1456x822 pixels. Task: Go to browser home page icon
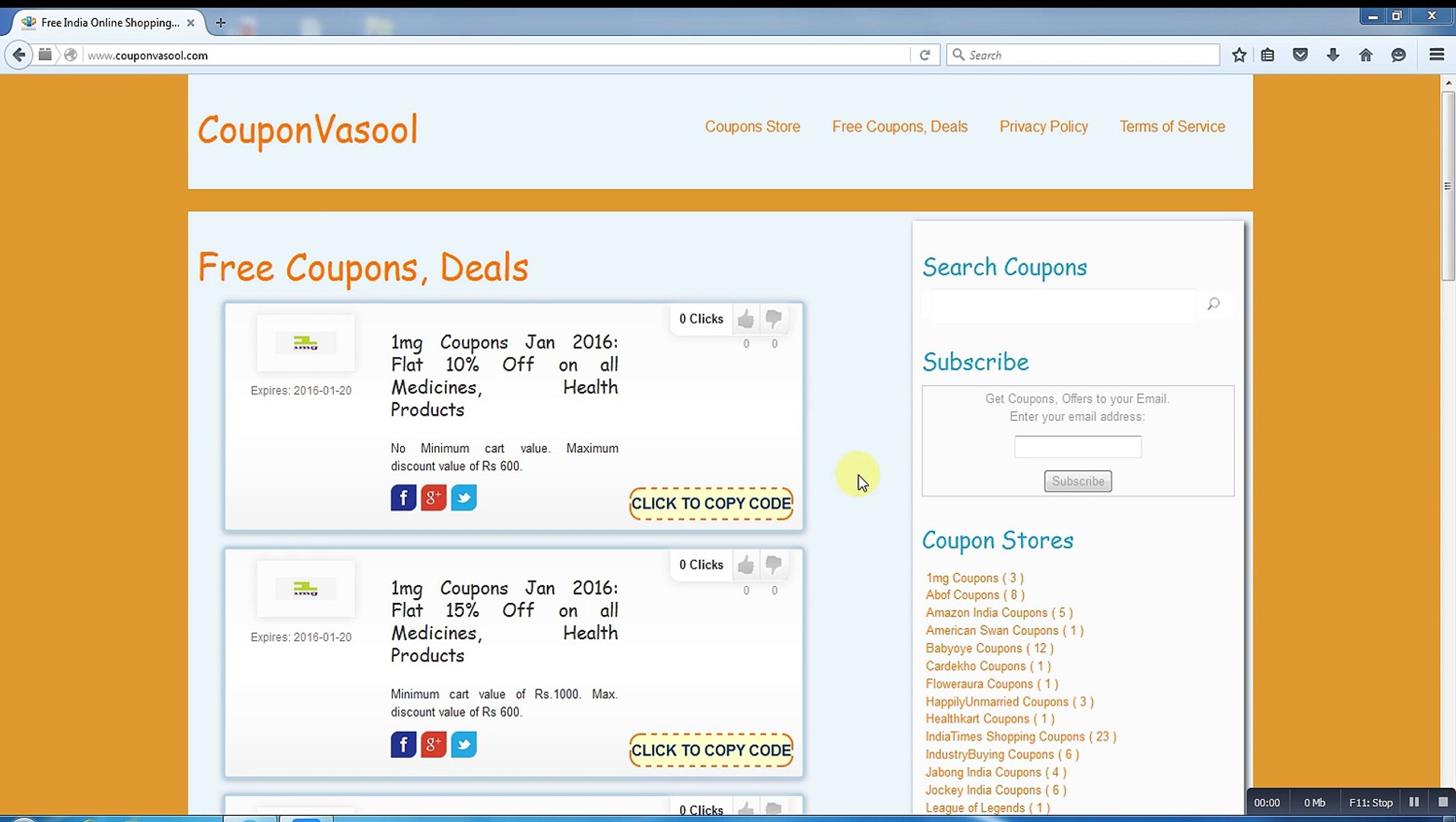1366,55
